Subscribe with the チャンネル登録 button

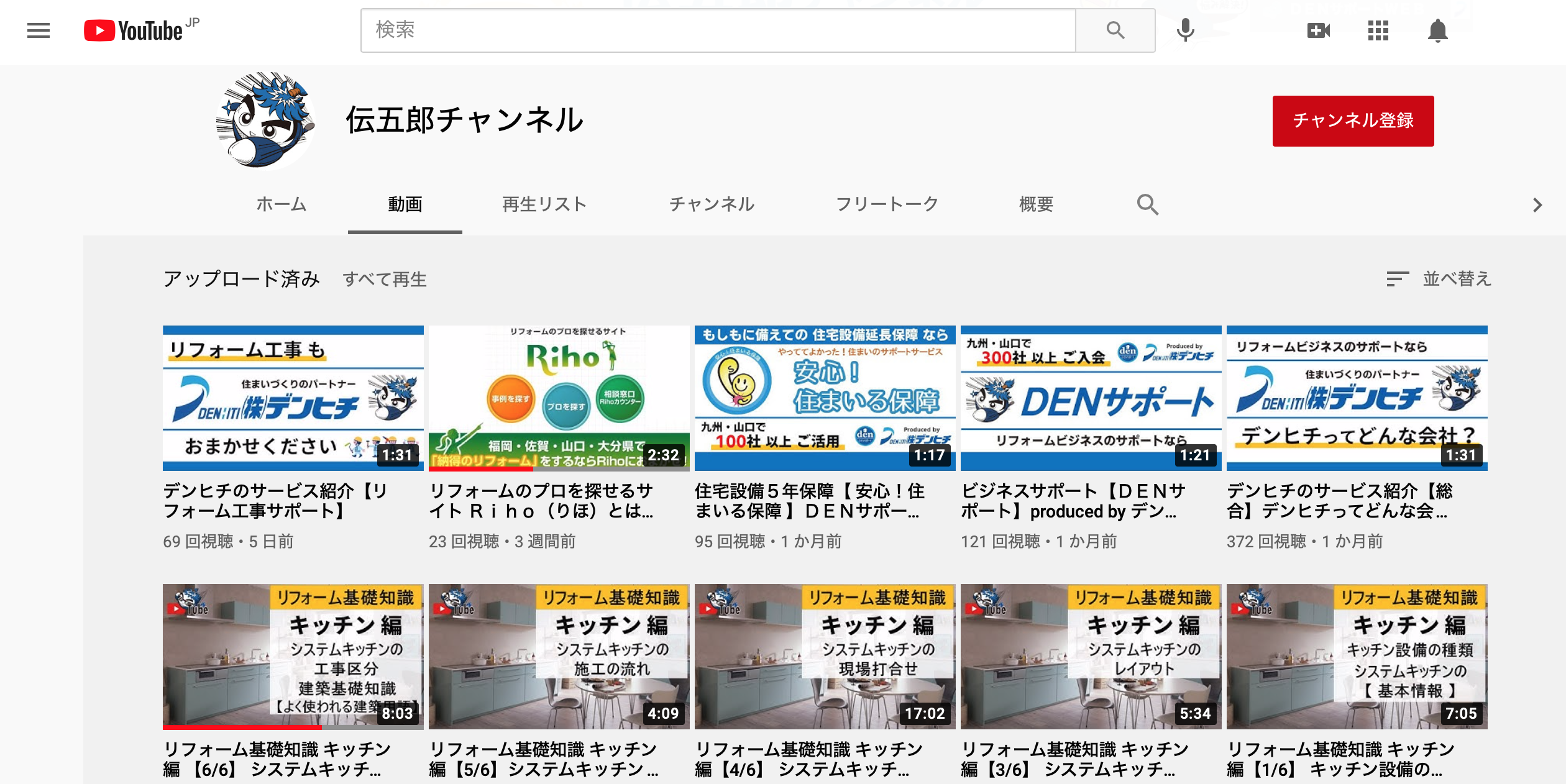tap(1353, 121)
